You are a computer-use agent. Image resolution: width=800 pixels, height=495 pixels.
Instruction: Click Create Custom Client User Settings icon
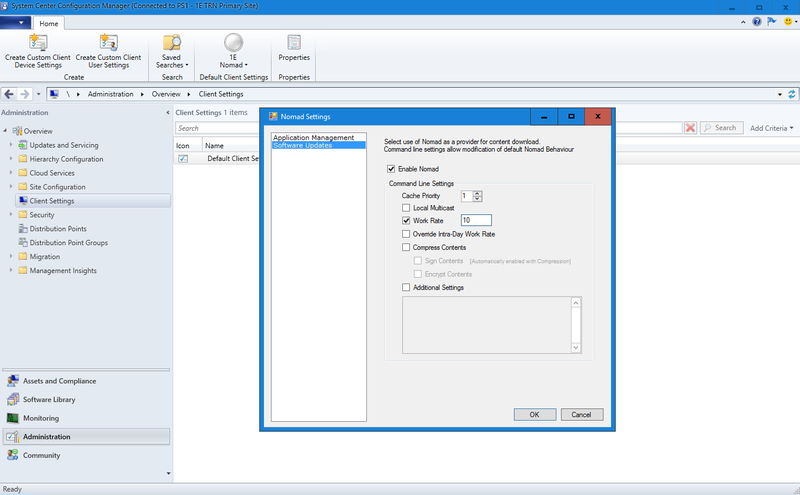[108, 43]
